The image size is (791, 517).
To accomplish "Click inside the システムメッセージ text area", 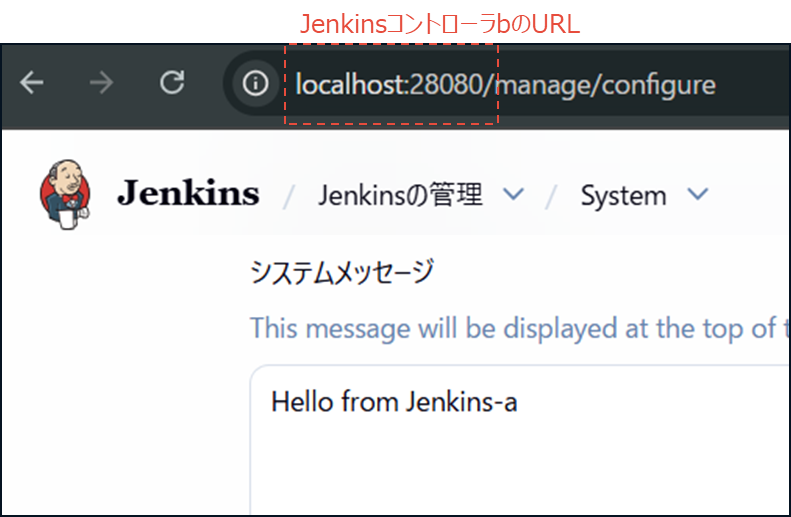I will pos(520,460).
